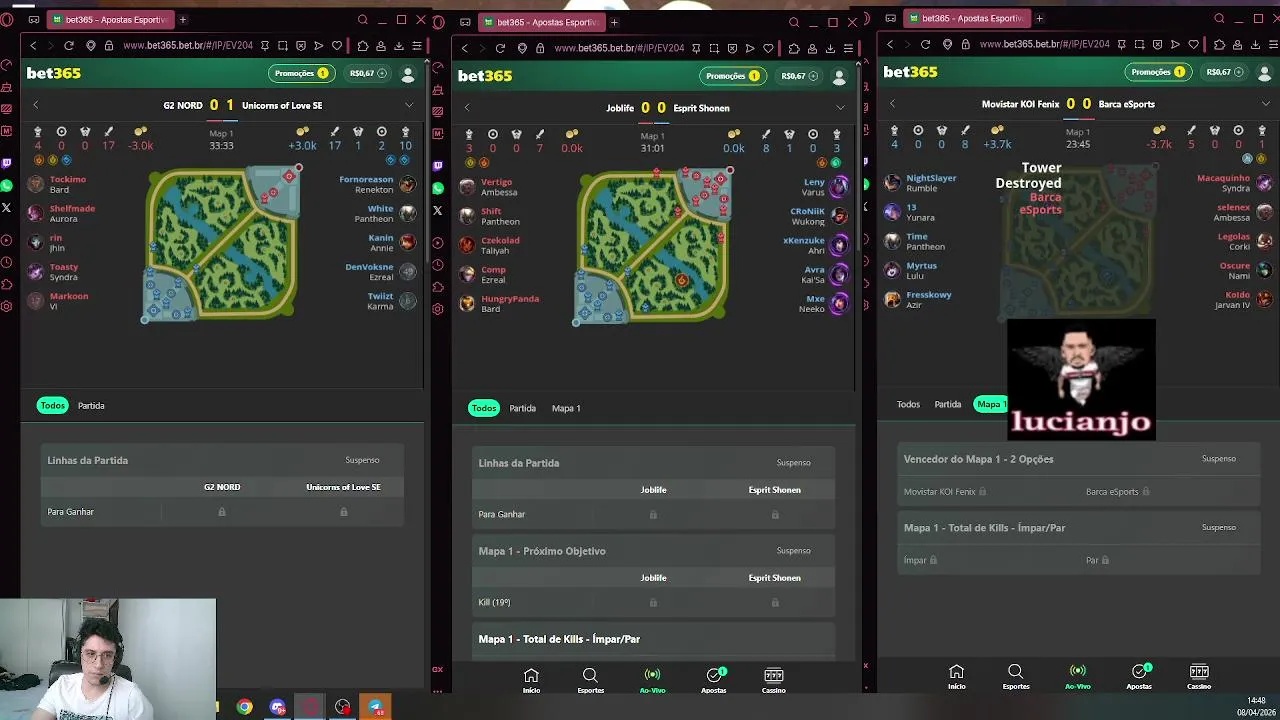
Task: Open downloads icon in G2 NORD window
Action: [399, 45]
